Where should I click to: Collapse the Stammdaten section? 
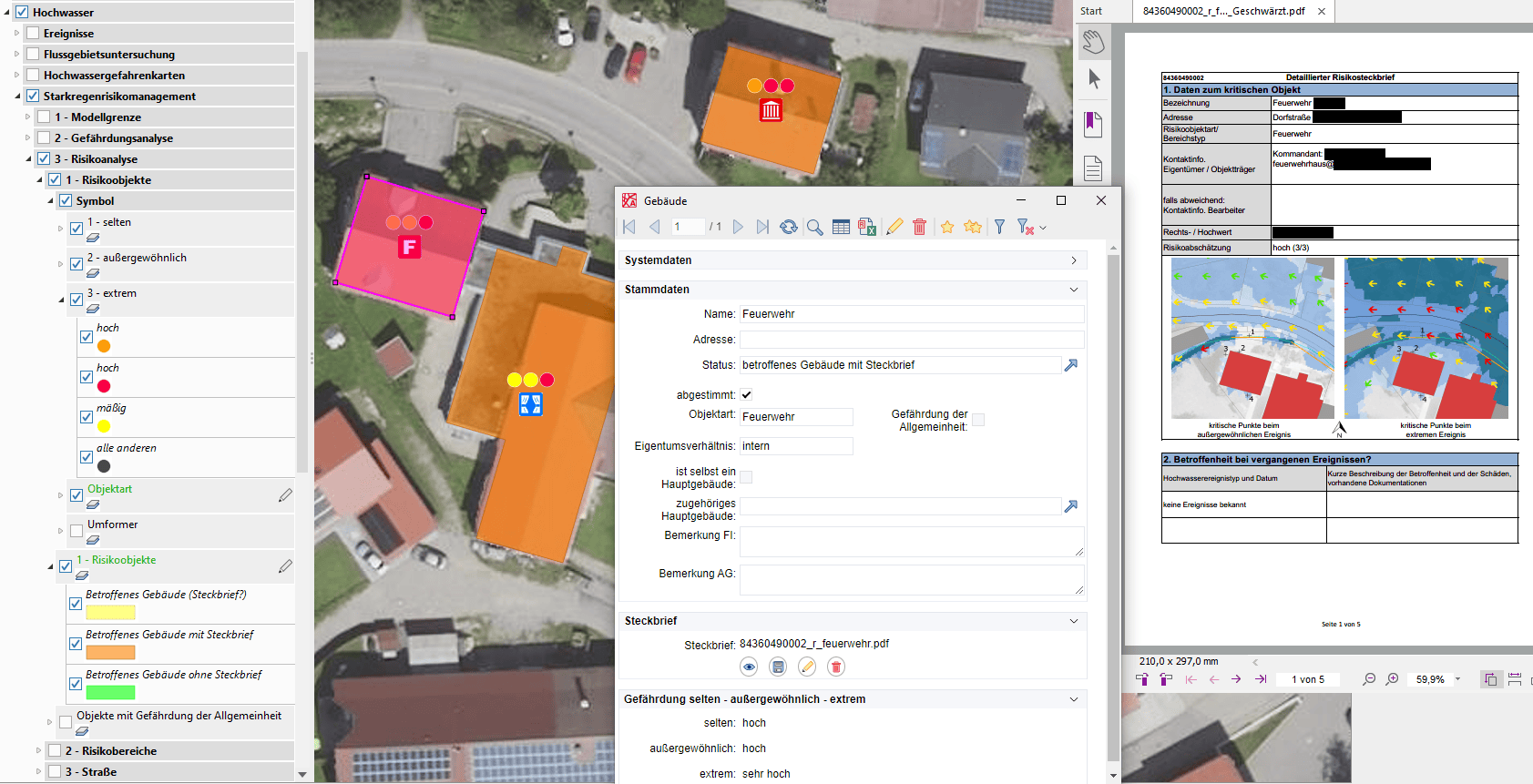pyautogui.click(x=1074, y=290)
